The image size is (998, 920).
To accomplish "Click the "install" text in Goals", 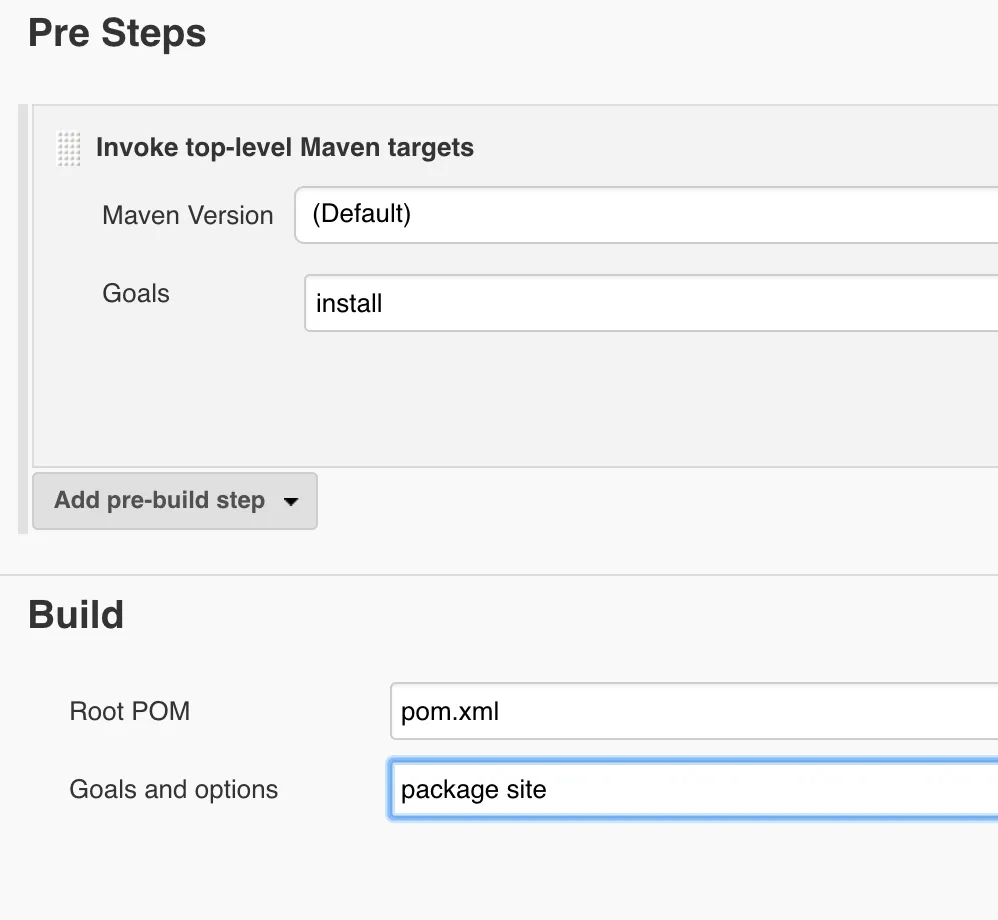I will pos(349,303).
